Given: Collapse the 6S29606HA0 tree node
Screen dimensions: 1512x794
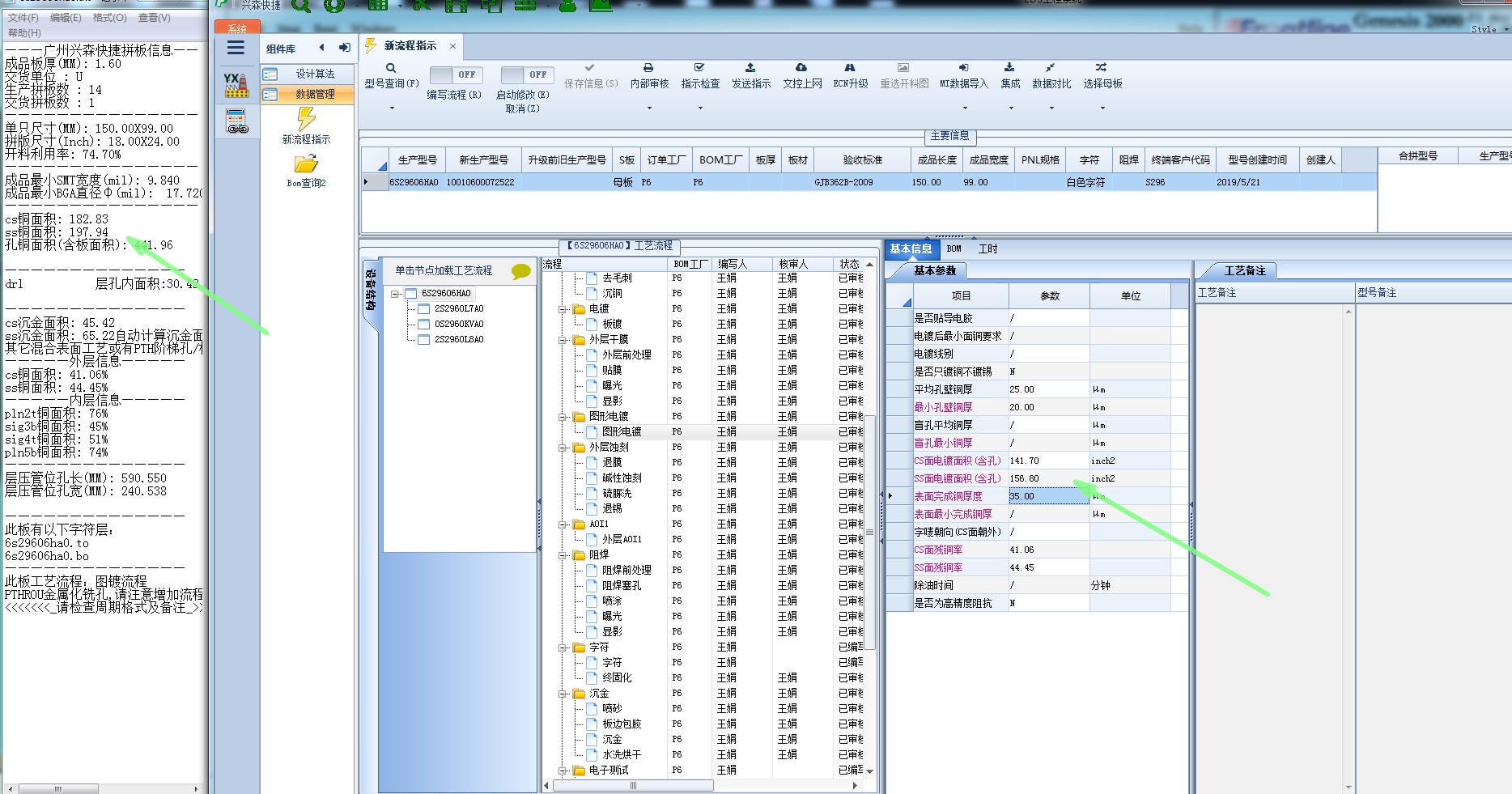Looking at the screenshot, I should (395, 294).
